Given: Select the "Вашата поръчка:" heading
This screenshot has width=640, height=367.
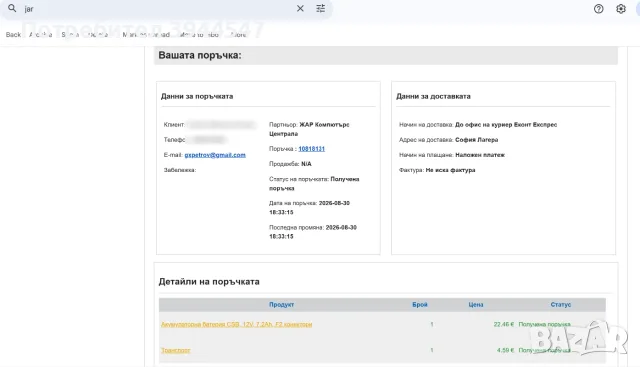Looking at the screenshot, I should pos(200,55).
